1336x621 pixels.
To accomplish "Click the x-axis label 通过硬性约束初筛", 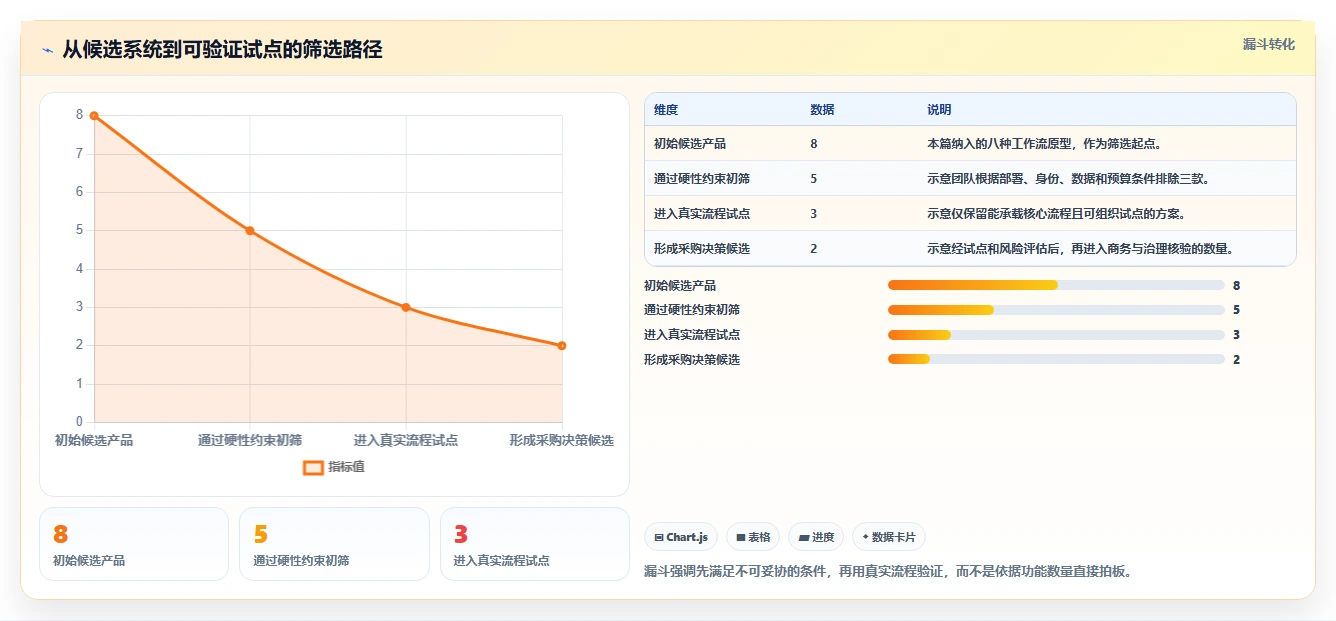I will [x=250, y=440].
